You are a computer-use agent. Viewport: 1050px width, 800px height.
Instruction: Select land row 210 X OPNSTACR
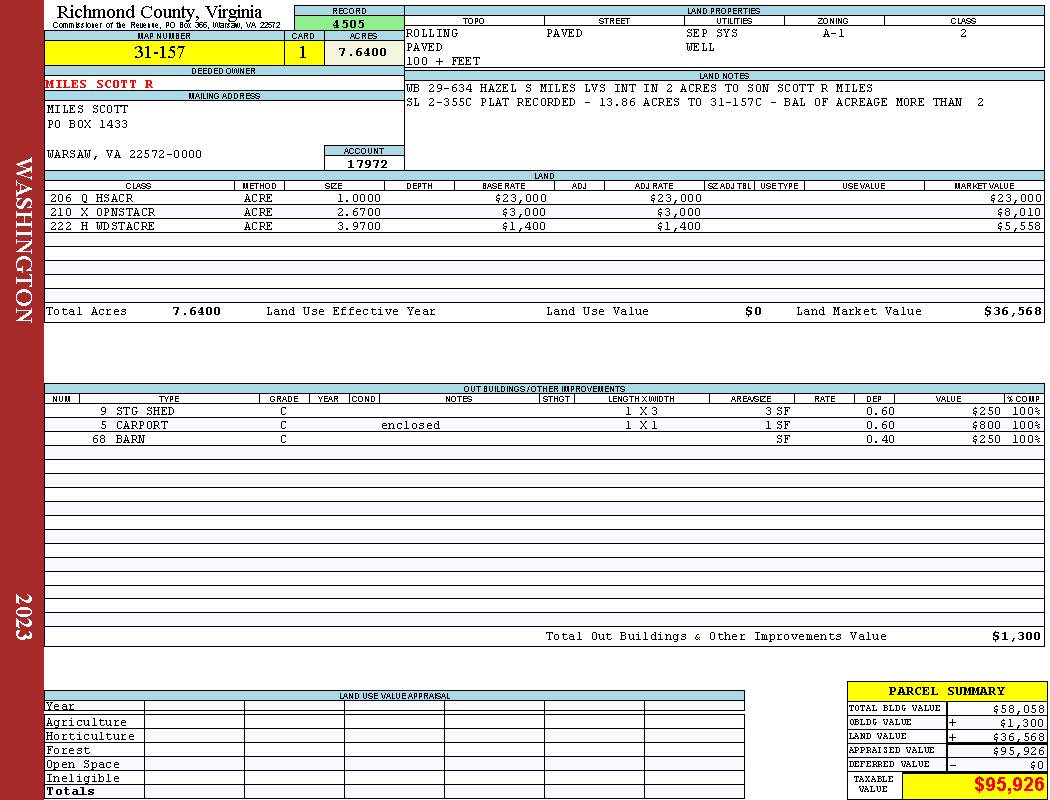[544, 212]
